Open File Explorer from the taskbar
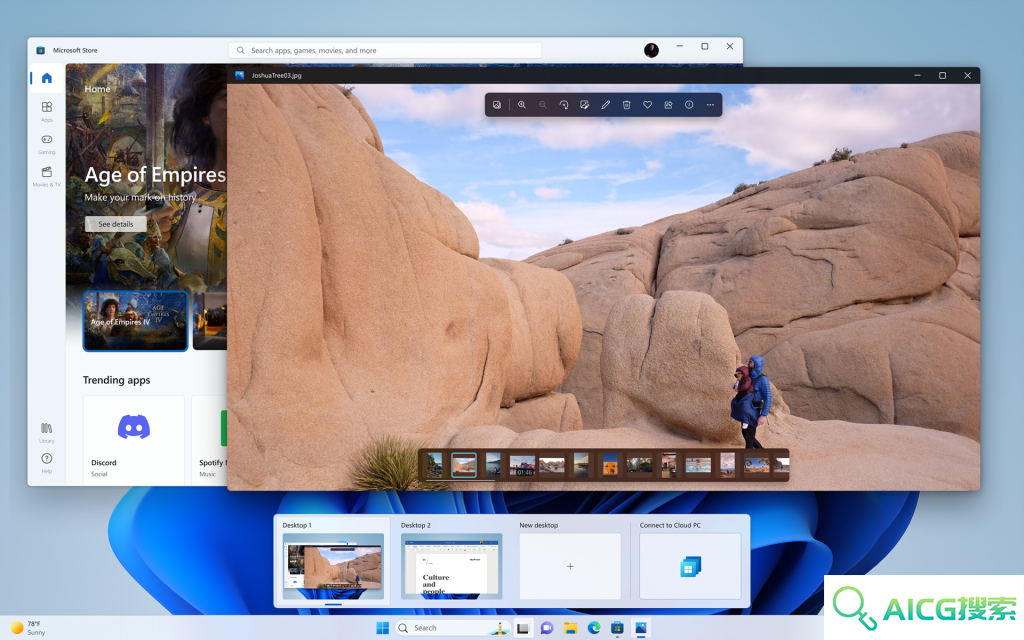 pos(570,628)
